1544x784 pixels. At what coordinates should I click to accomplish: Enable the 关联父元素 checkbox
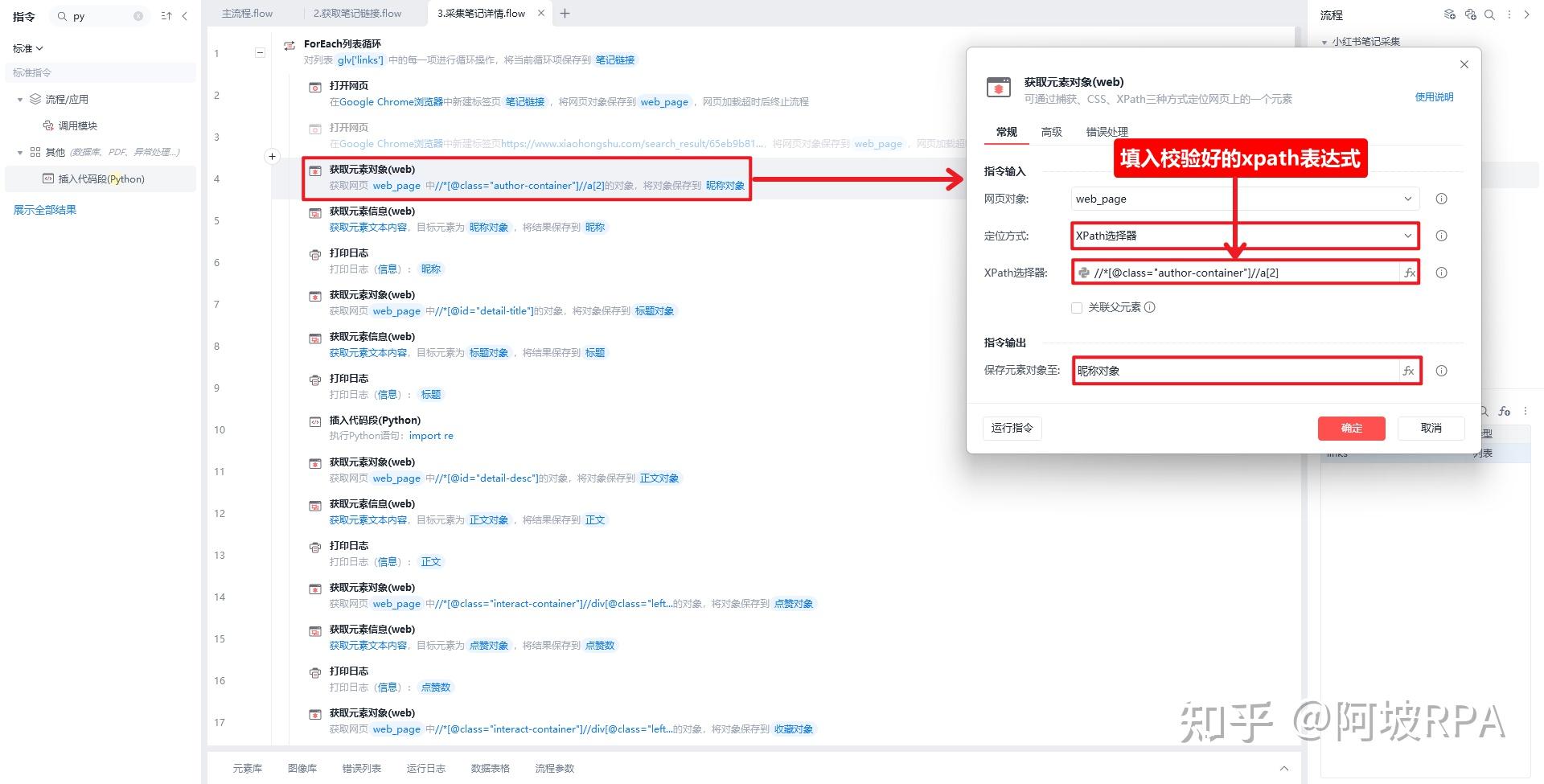[x=1076, y=307]
